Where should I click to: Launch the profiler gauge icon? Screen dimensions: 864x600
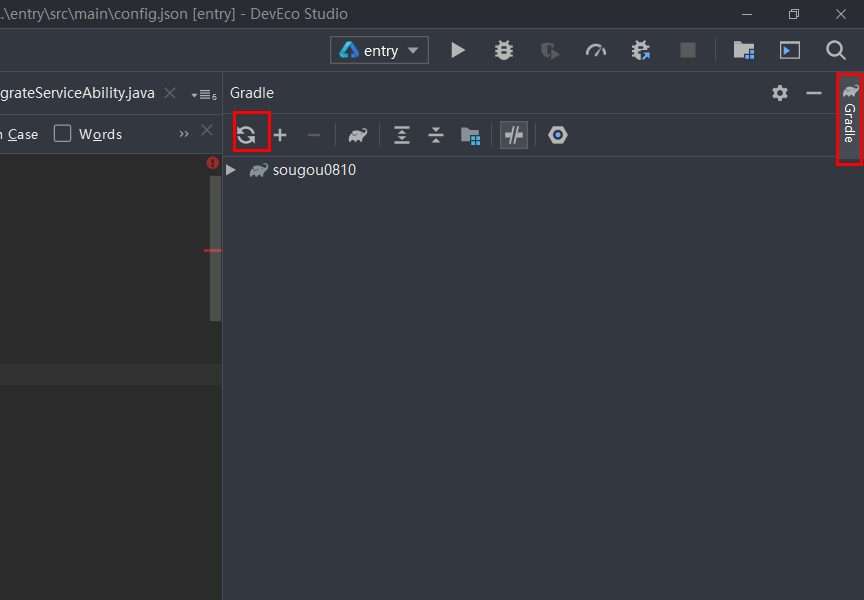(x=596, y=51)
